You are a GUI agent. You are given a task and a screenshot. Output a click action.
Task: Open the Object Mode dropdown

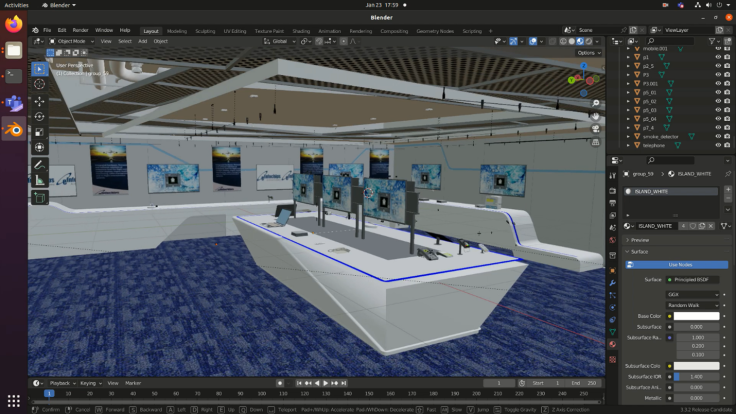coord(70,41)
